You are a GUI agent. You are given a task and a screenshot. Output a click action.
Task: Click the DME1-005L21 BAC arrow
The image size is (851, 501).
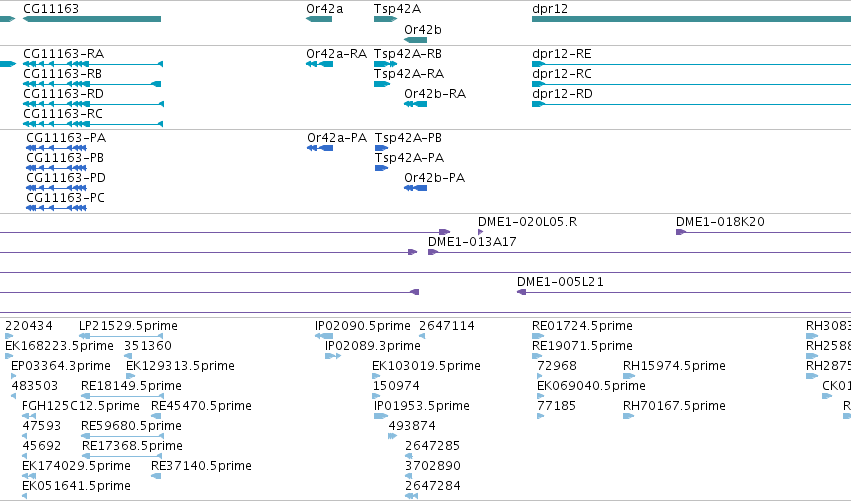[522, 292]
